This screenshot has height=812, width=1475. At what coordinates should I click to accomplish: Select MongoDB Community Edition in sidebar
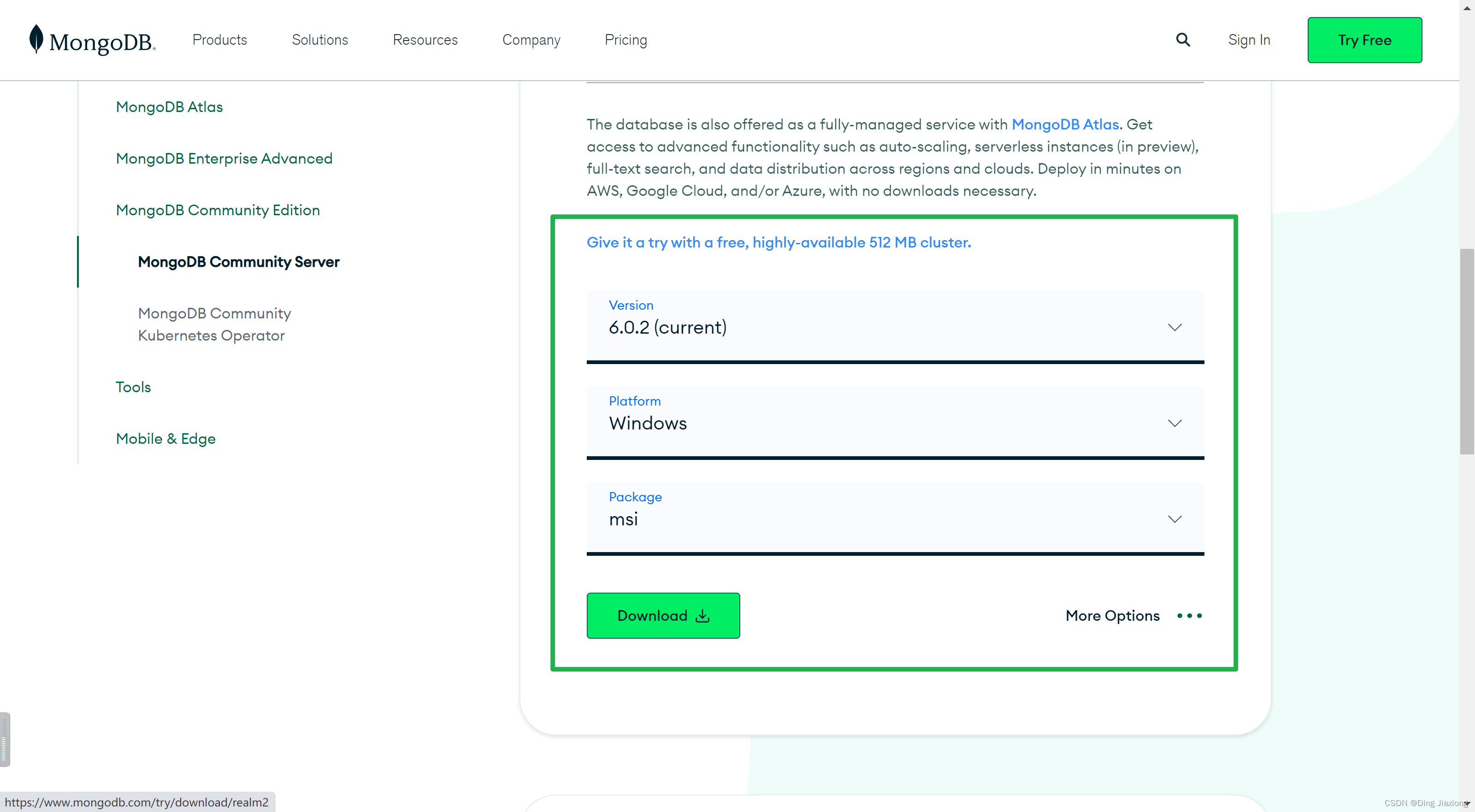click(x=218, y=210)
